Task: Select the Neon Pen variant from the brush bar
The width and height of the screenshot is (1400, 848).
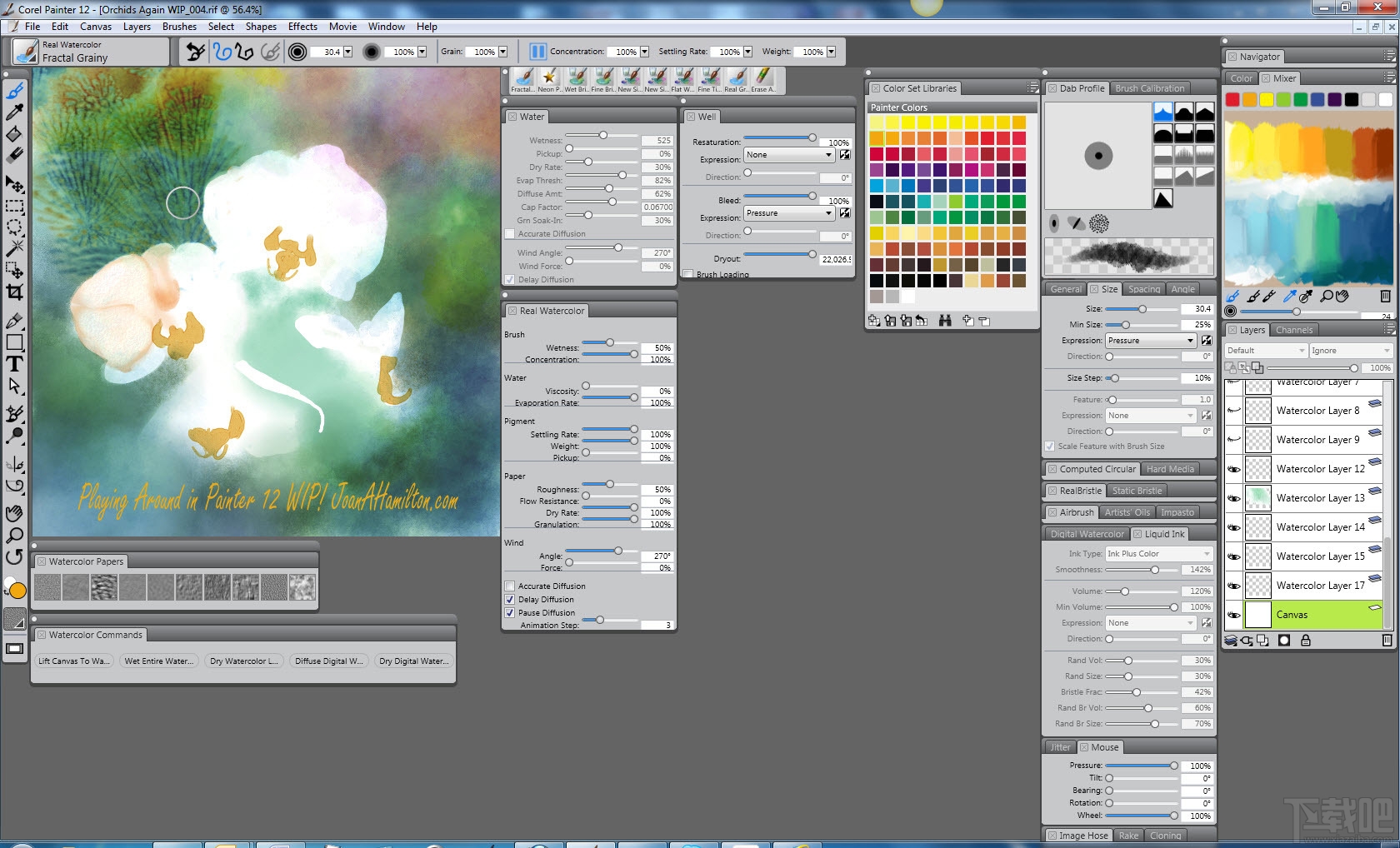Action: coord(550,77)
